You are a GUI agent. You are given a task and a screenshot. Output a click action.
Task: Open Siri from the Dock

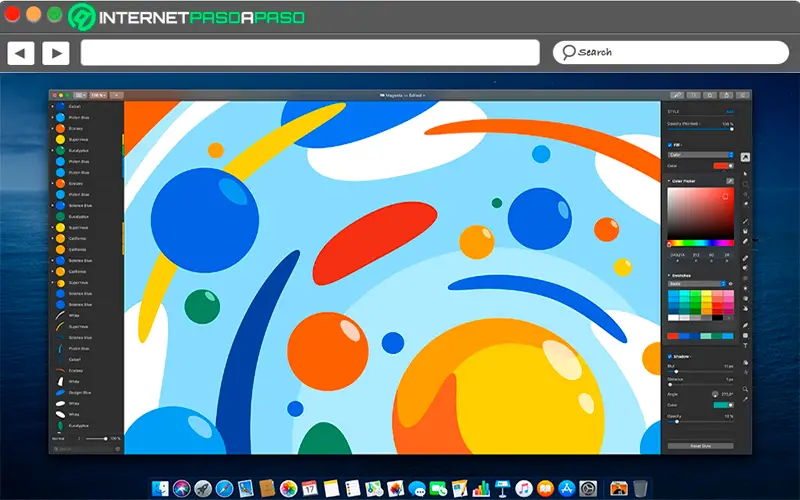(182, 489)
